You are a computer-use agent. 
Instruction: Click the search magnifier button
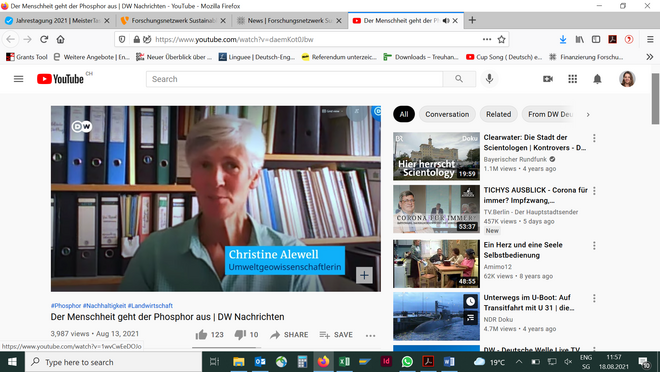pos(459,79)
